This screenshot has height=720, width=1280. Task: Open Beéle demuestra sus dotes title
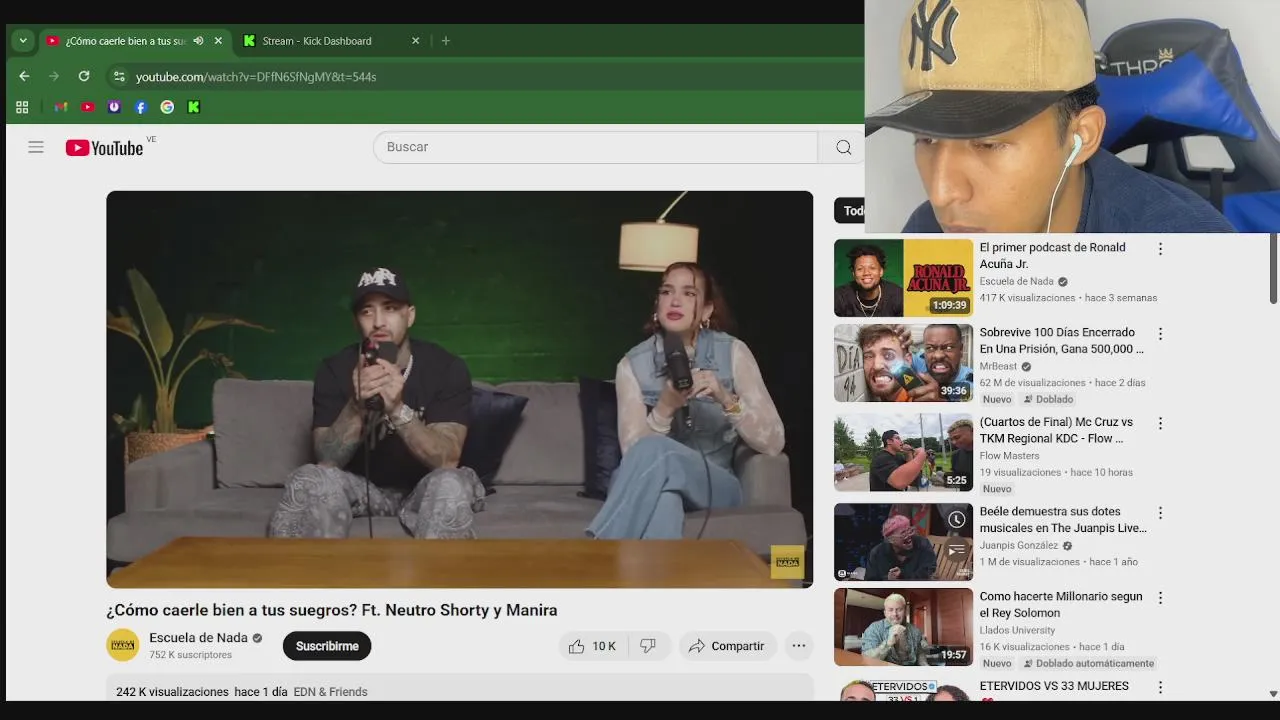1063,520
